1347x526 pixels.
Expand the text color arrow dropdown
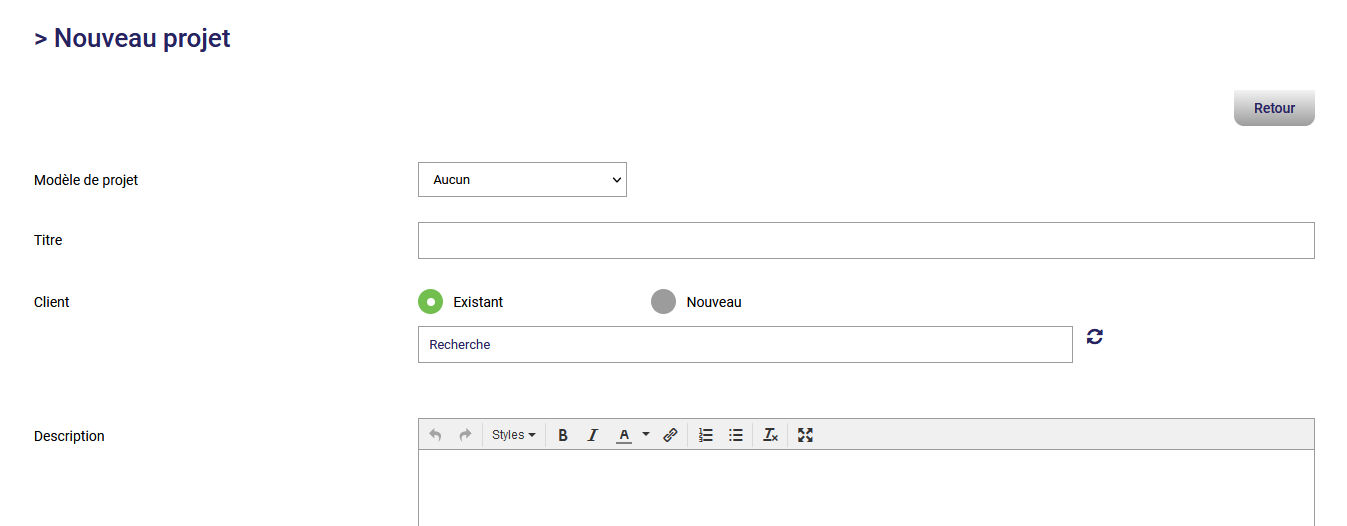click(x=646, y=435)
